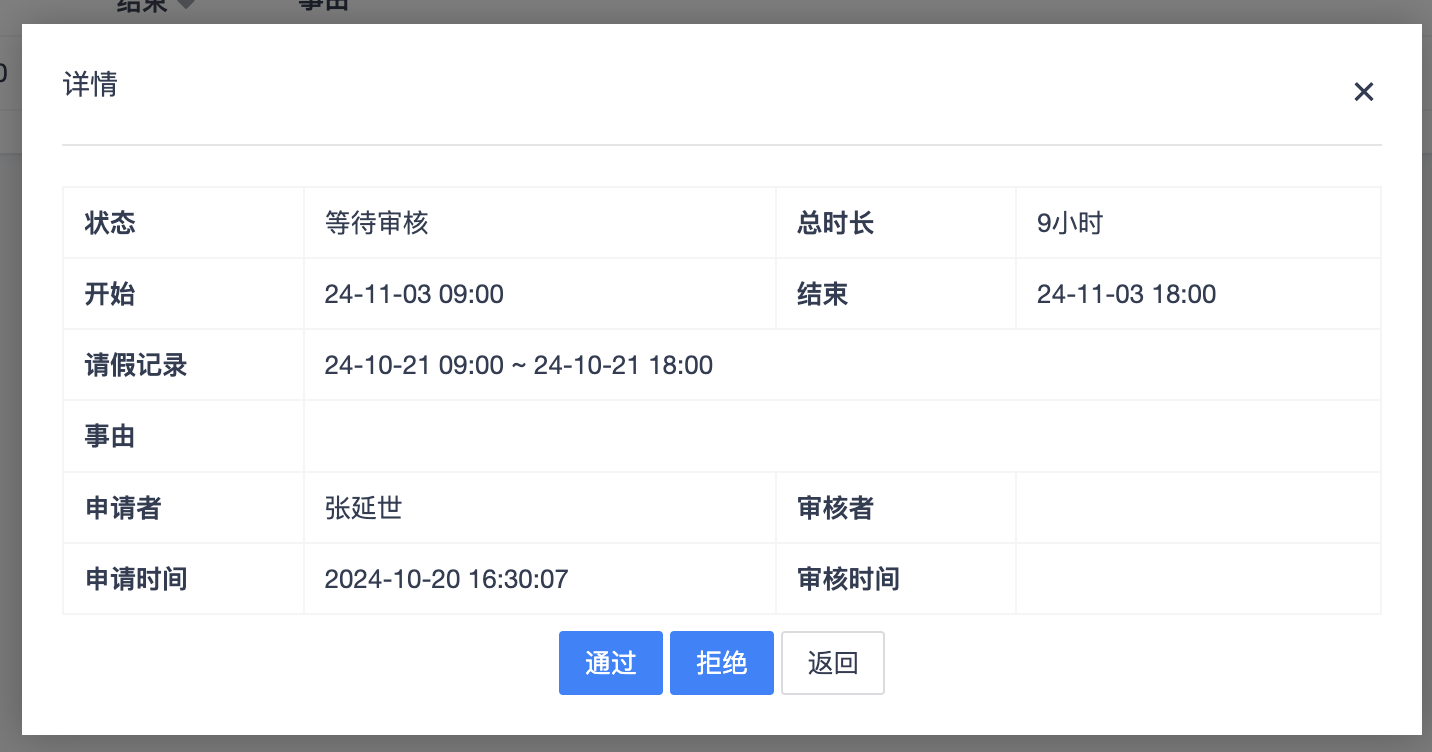Select the 9小时 total duration value
1432x752 pixels.
click(1069, 223)
